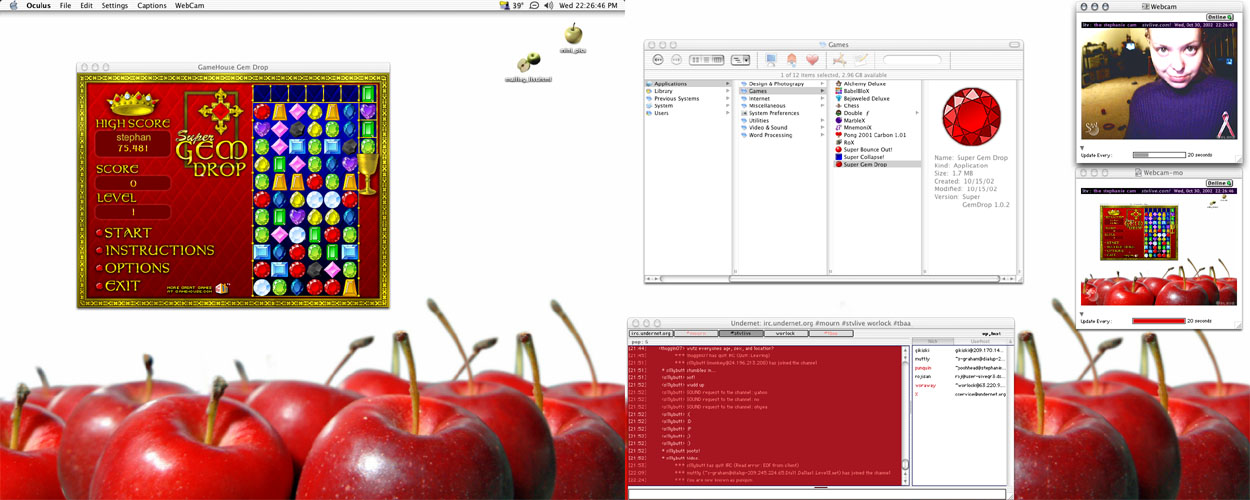1250x500 pixels.
Task: Open INSTRUCTIONS in Gem Drop
Action: [x=160, y=250]
